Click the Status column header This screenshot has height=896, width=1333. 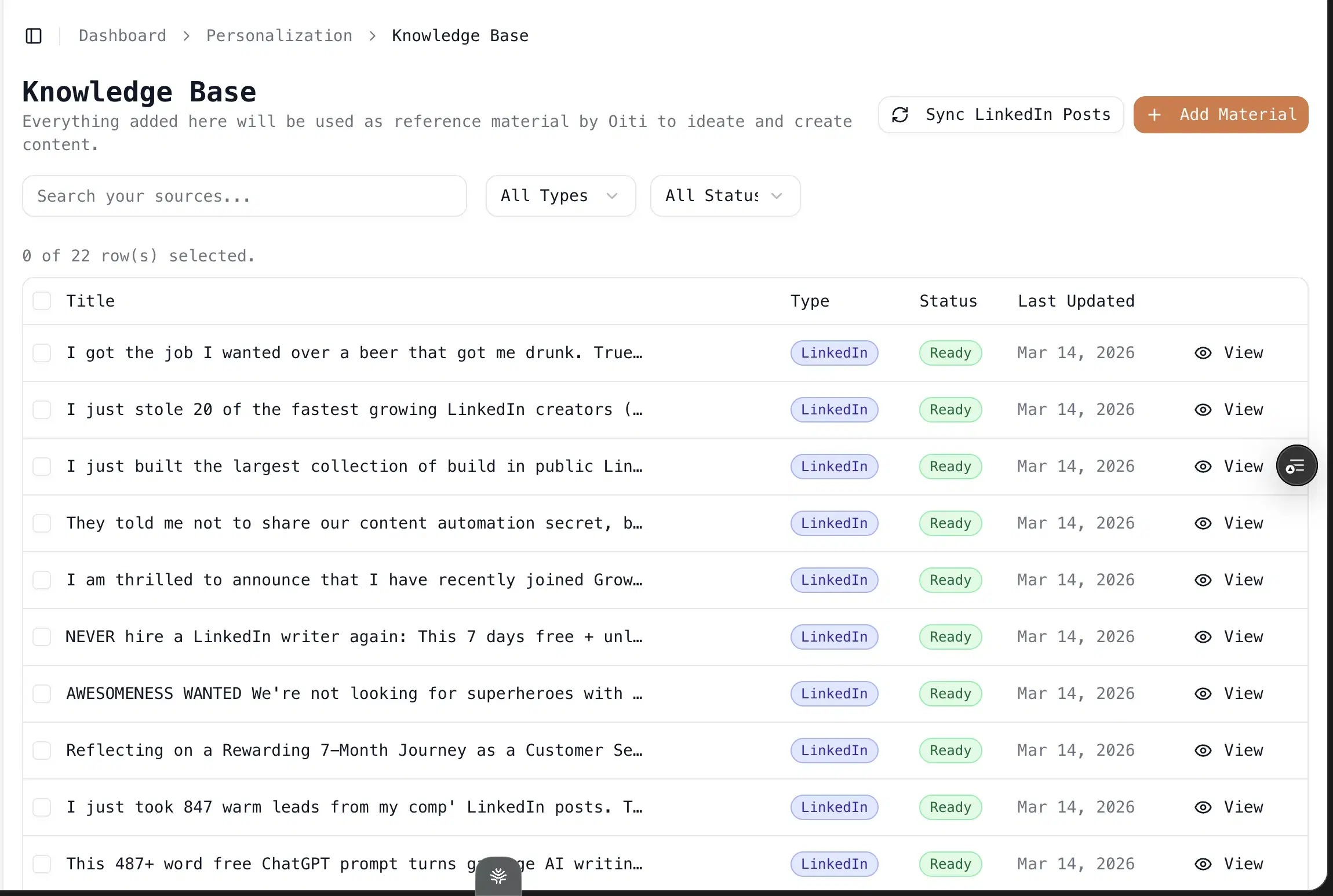point(948,301)
